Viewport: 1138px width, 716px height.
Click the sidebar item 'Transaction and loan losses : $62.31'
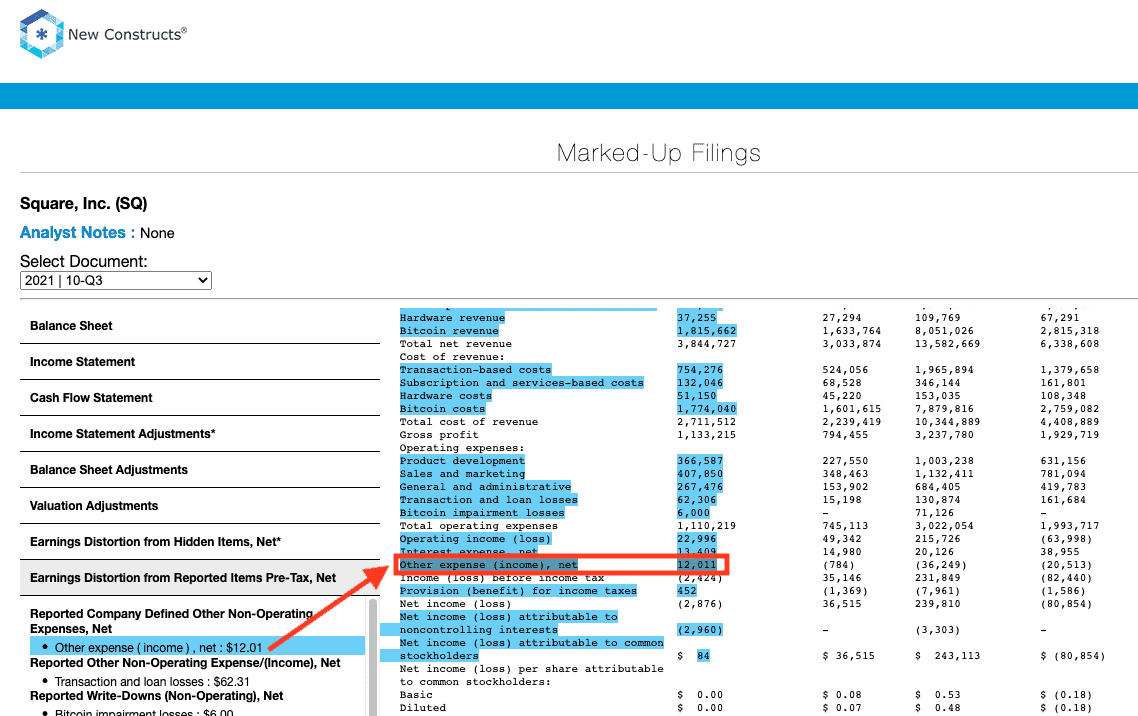pos(152,682)
